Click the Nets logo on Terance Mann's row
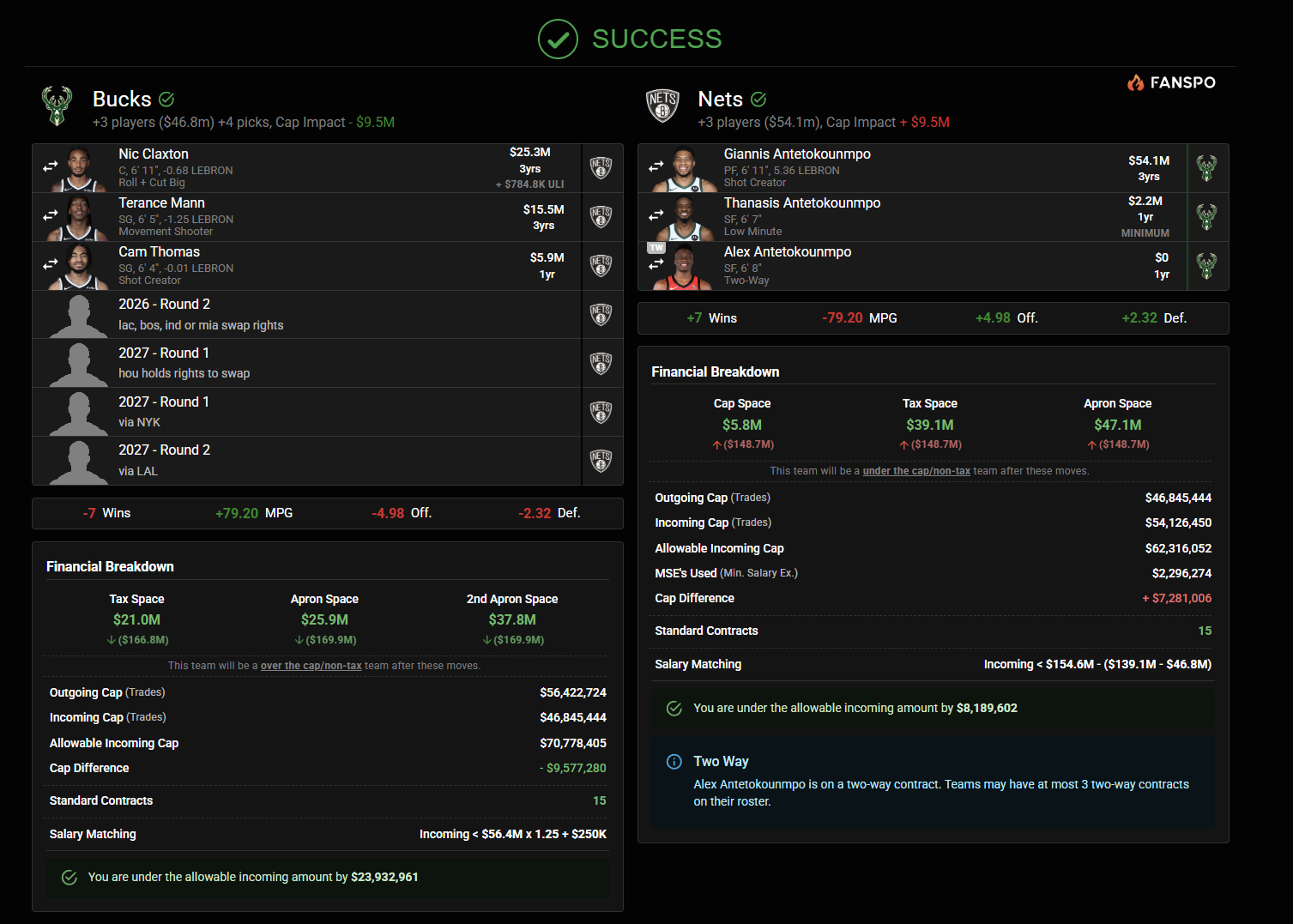The height and width of the screenshot is (924, 1293). (601, 217)
